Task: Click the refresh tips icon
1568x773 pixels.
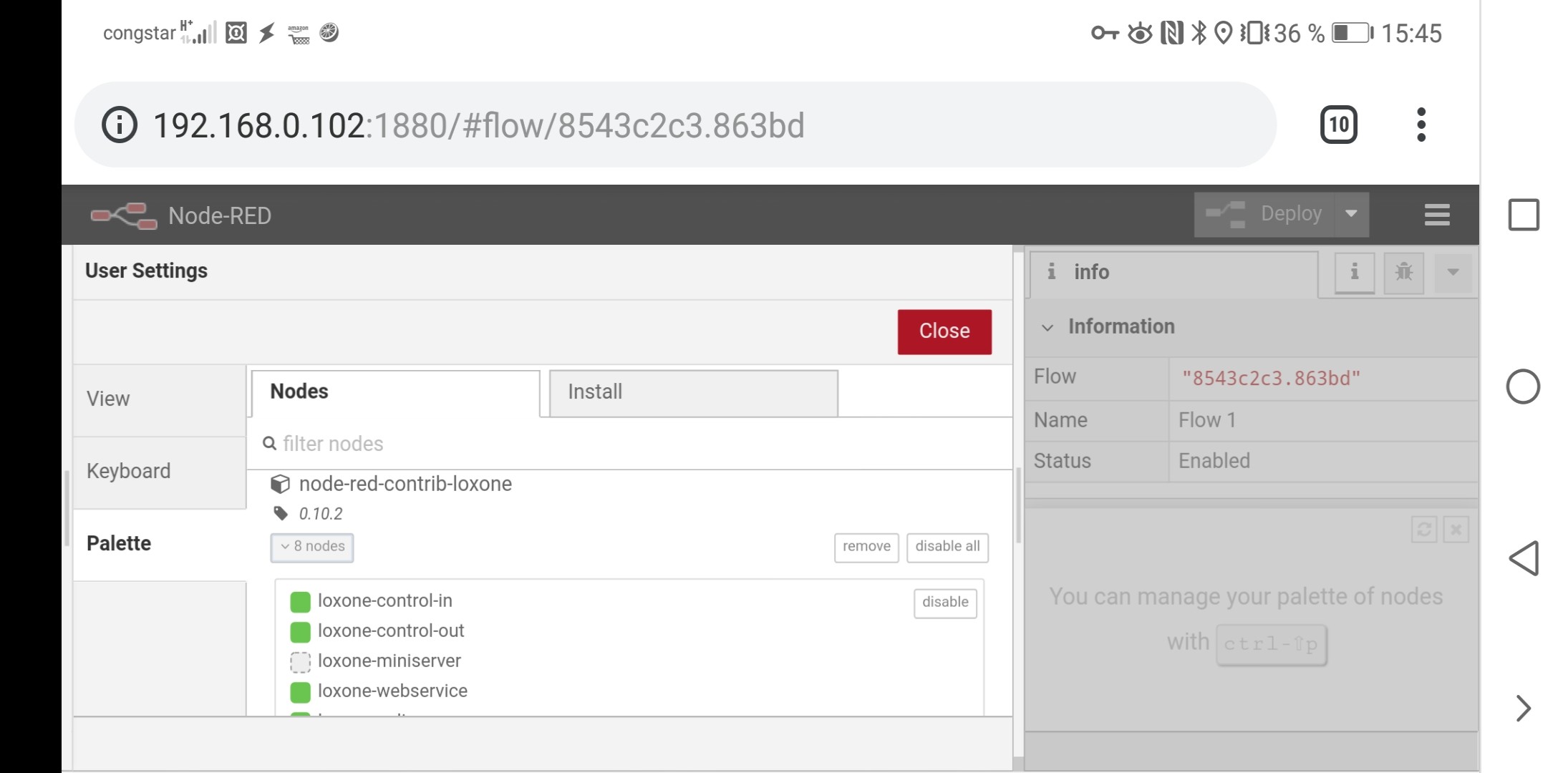Action: tap(1423, 530)
